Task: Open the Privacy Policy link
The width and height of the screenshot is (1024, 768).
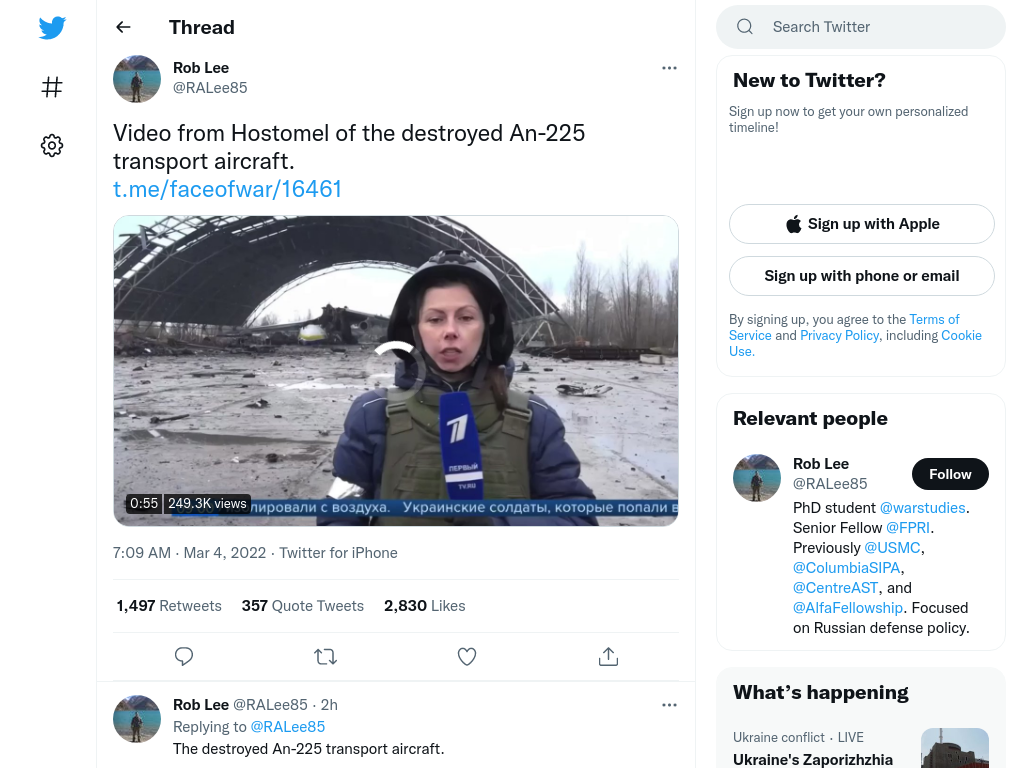Action: [x=840, y=335]
